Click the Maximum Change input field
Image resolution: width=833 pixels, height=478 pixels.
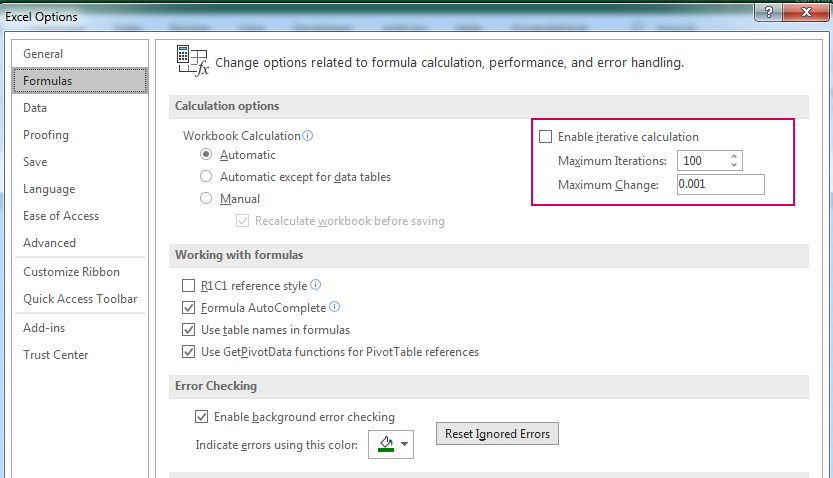[720, 184]
